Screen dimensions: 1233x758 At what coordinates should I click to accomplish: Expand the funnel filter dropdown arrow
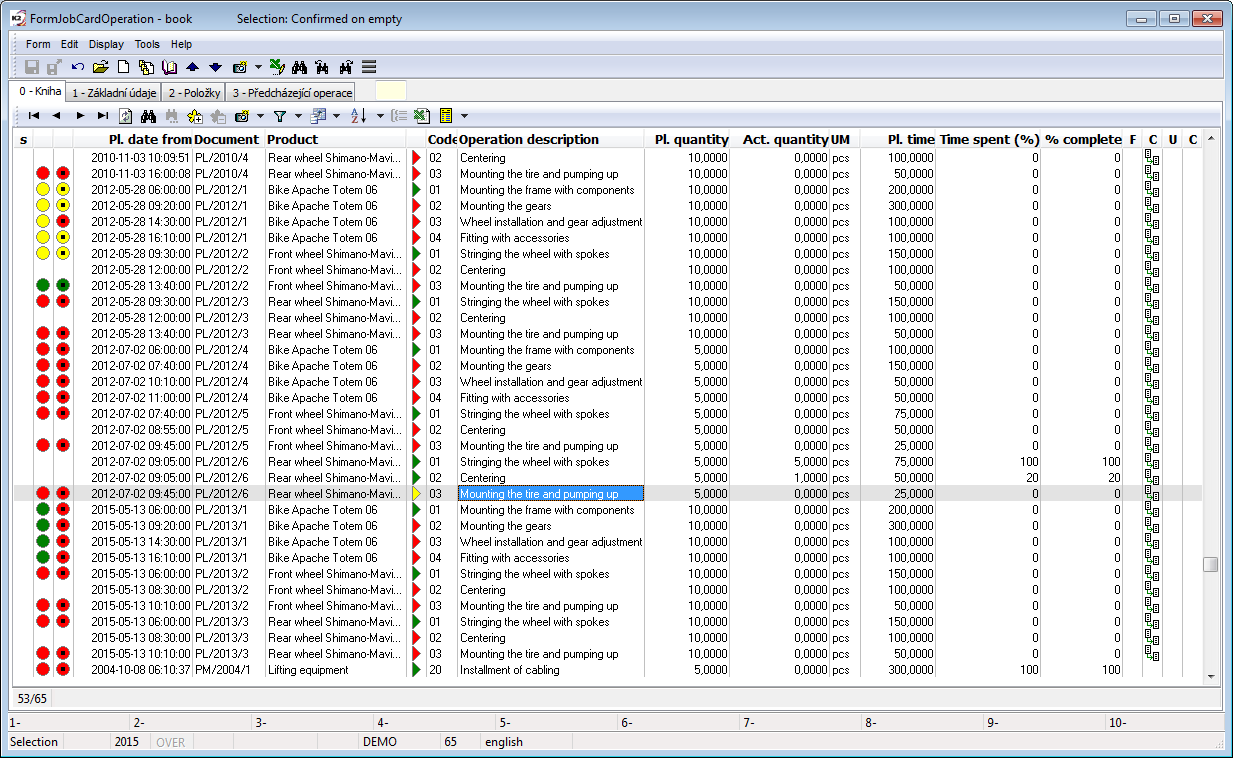(x=297, y=116)
